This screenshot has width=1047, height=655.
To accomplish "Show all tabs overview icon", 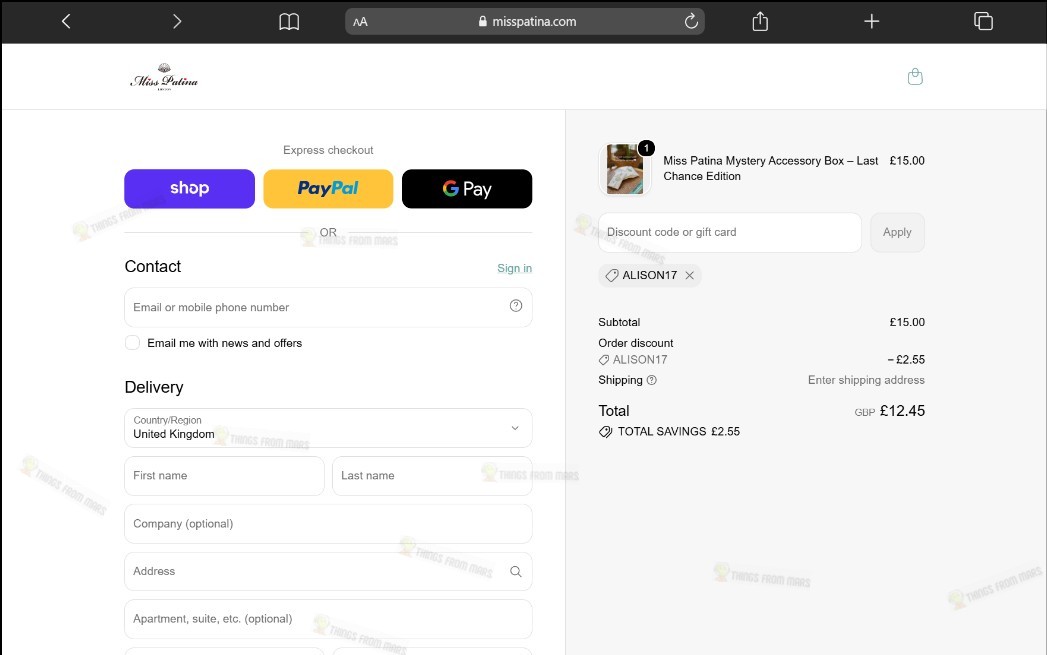I will (983, 21).
